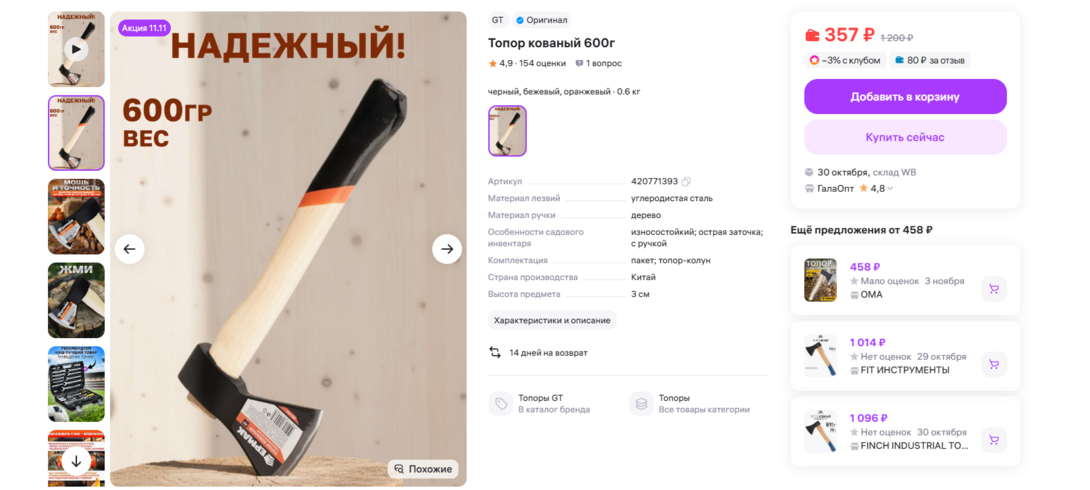Copy the article number 420771393
Image resolution: width=1090 pixels, height=490 pixels.
coord(686,181)
